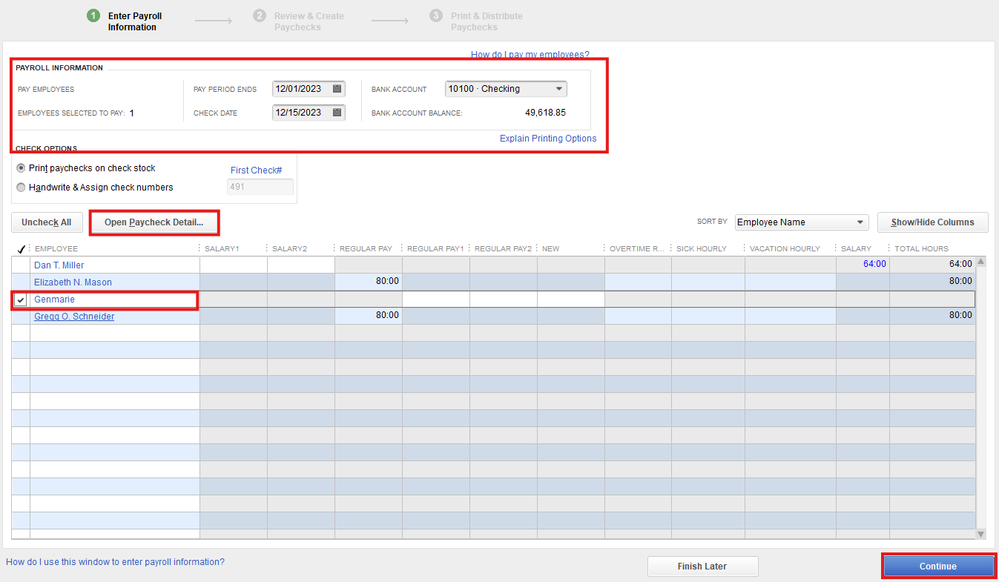Screen dimensions: 999x582
Task: Click the check mark column header icon
Action: pos(20,249)
